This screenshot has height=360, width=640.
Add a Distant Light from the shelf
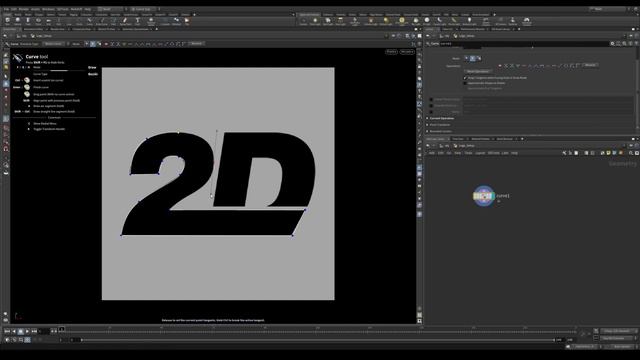pos(386,21)
